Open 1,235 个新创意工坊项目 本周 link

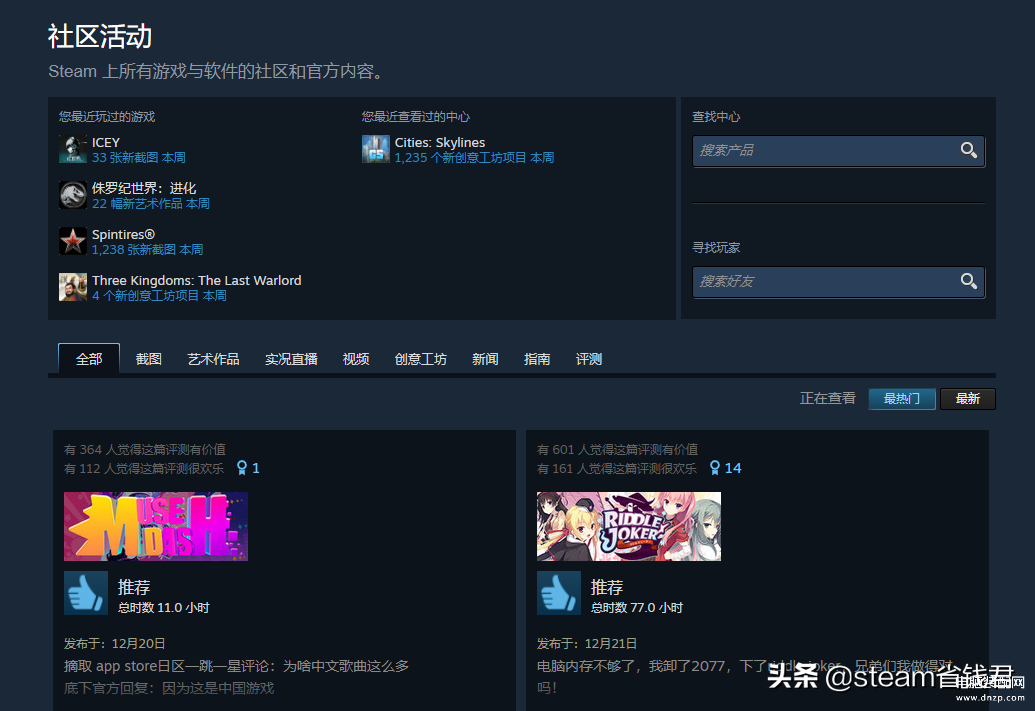[474, 158]
